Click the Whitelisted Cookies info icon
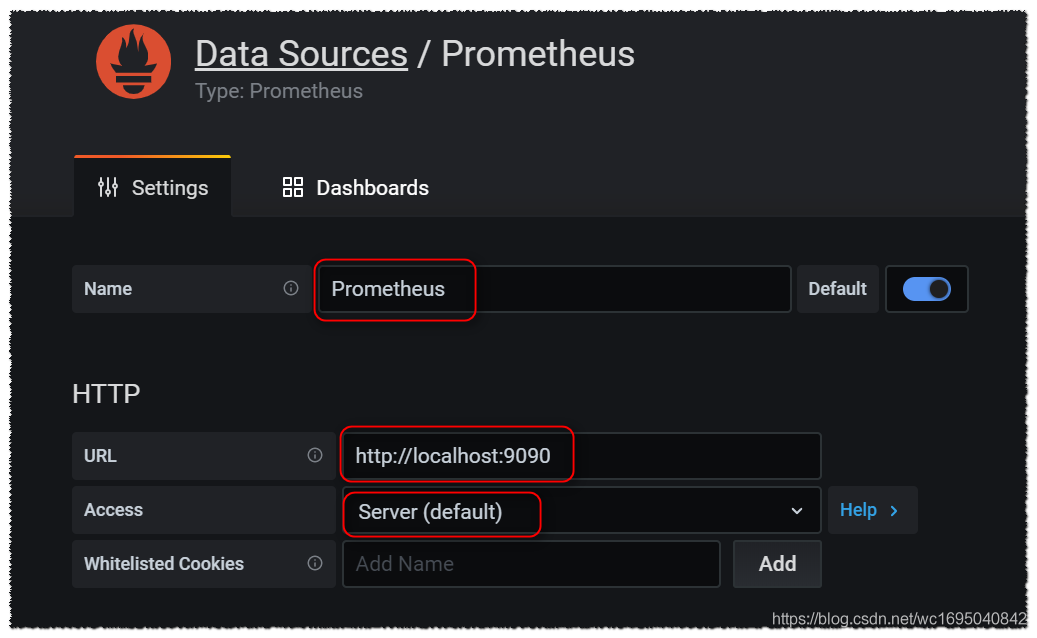The image size is (1037, 638). click(x=315, y=563)
